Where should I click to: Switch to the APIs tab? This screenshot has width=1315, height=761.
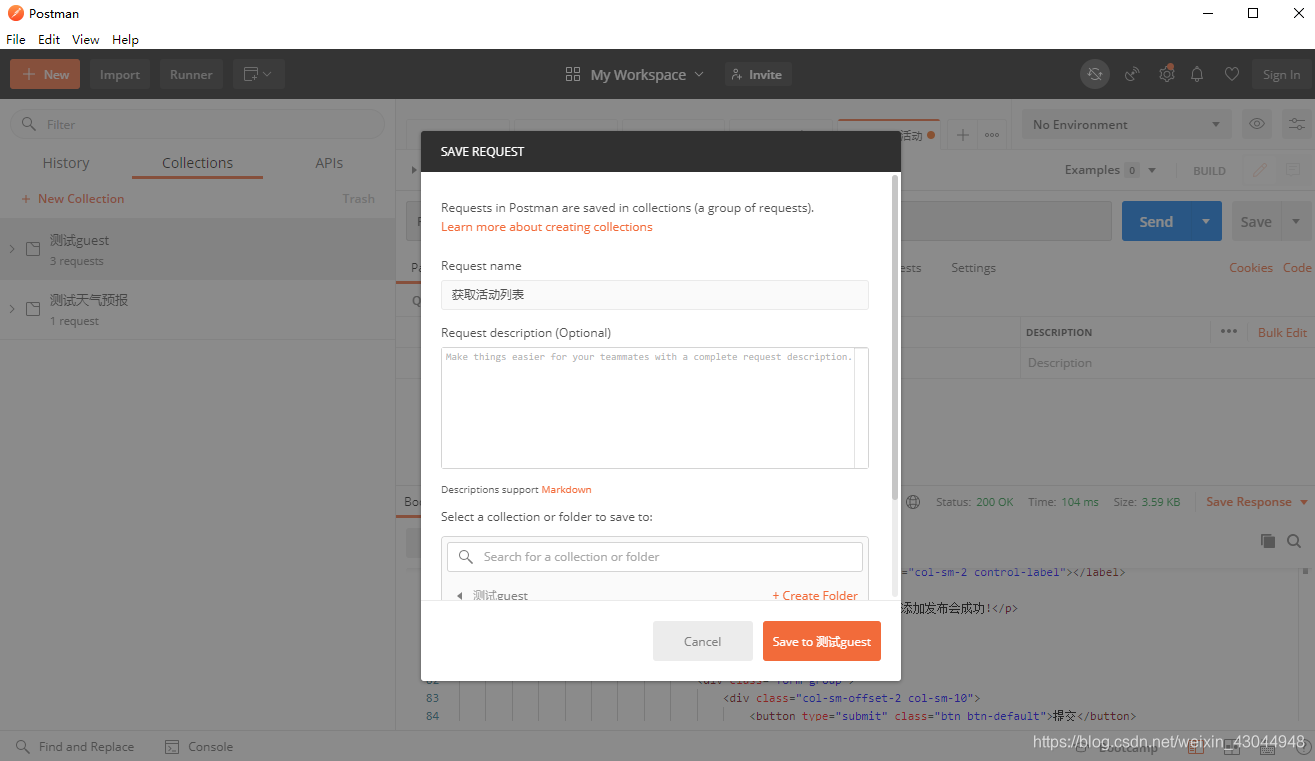329,163
